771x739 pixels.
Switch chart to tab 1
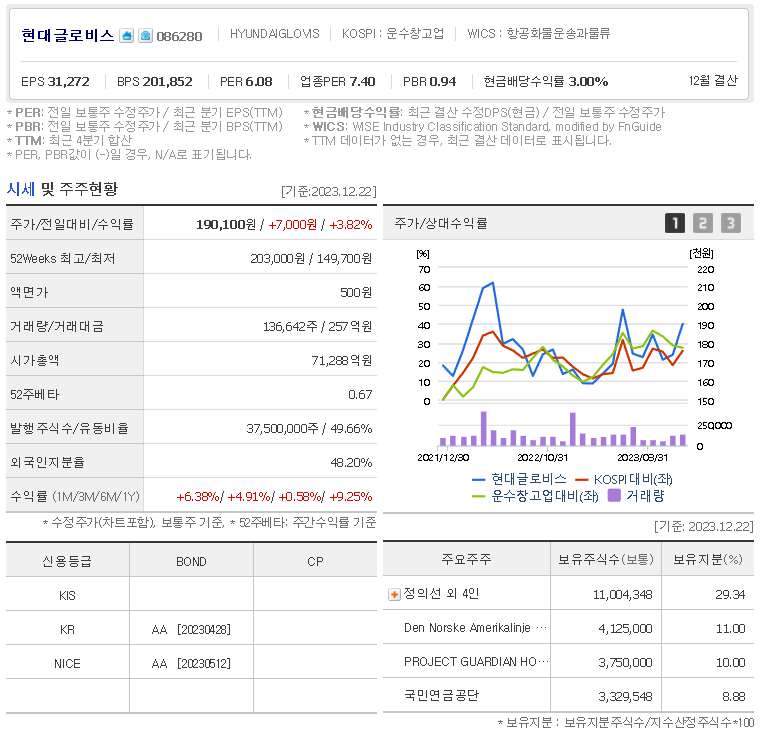675,223
